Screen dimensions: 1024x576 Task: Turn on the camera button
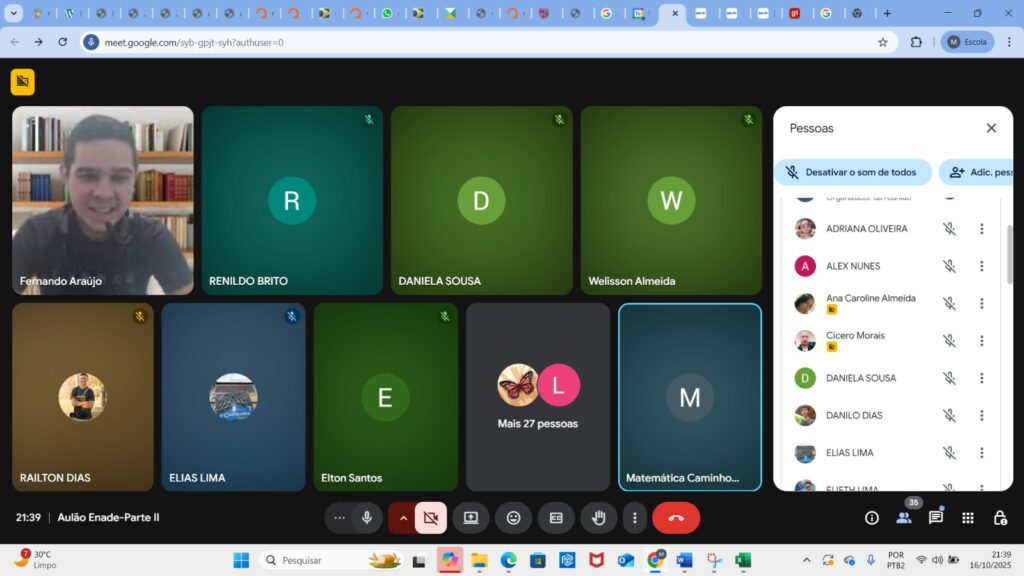point(431,518)
